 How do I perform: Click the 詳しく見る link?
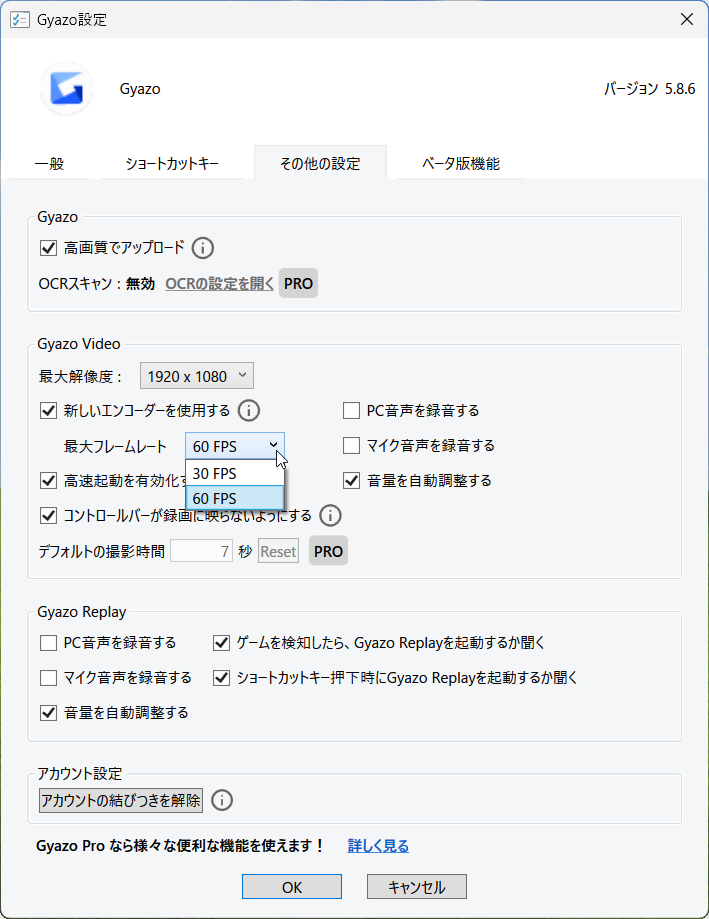(378, 845)
